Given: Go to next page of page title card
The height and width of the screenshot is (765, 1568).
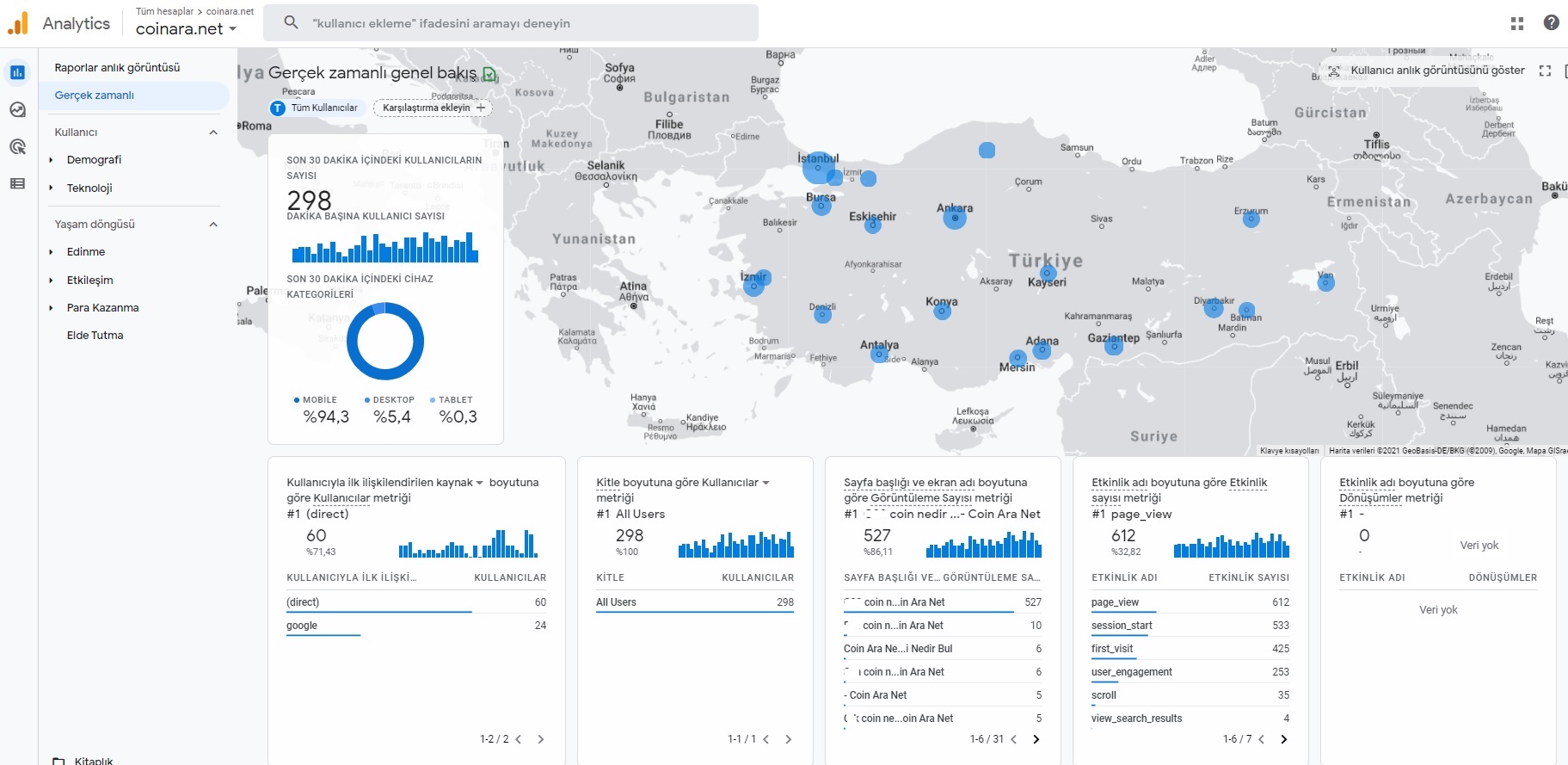Looking at the screenshot, I should [1036, 739].
